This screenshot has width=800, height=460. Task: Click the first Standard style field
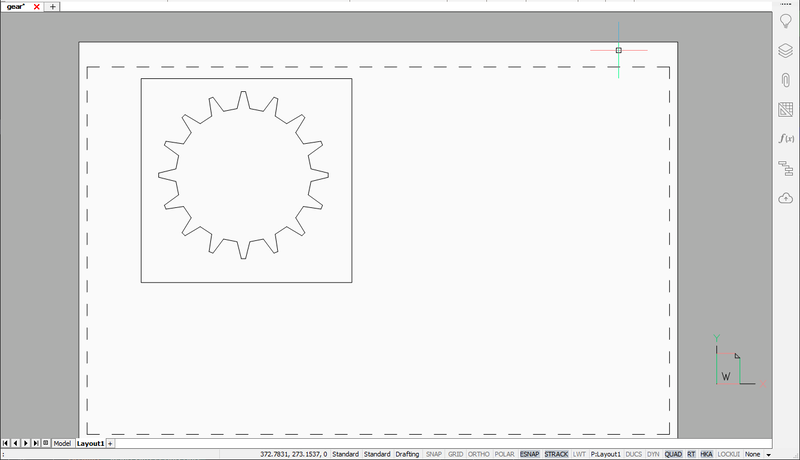pos(345,454)
